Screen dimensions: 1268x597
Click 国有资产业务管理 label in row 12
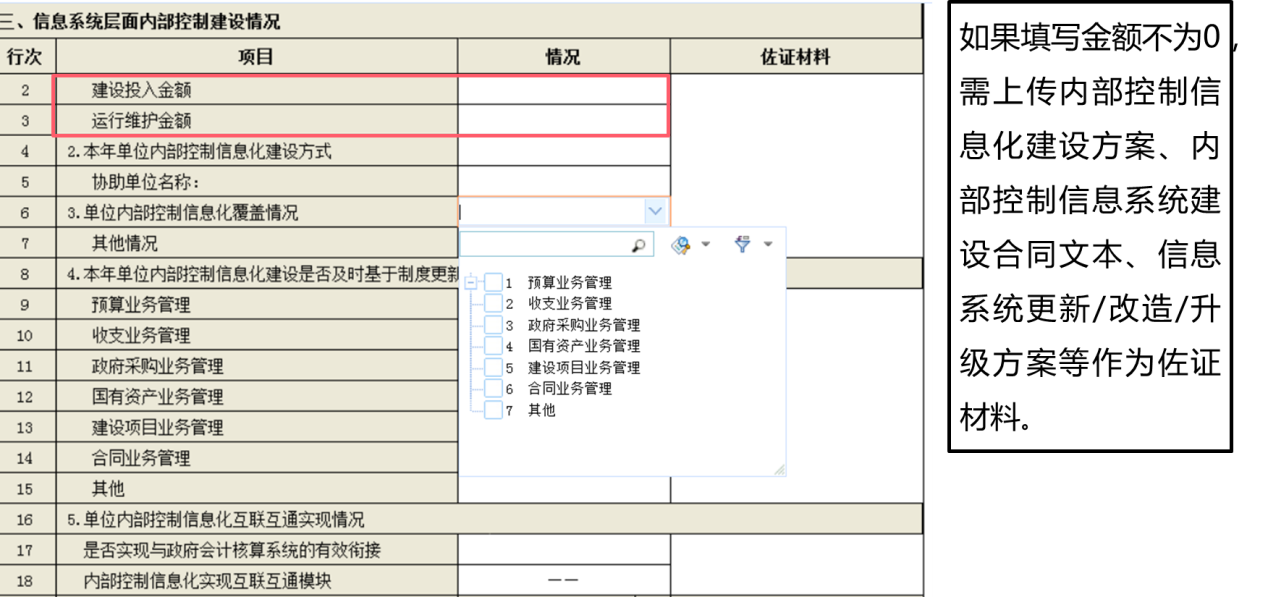[x=158, y=397]
